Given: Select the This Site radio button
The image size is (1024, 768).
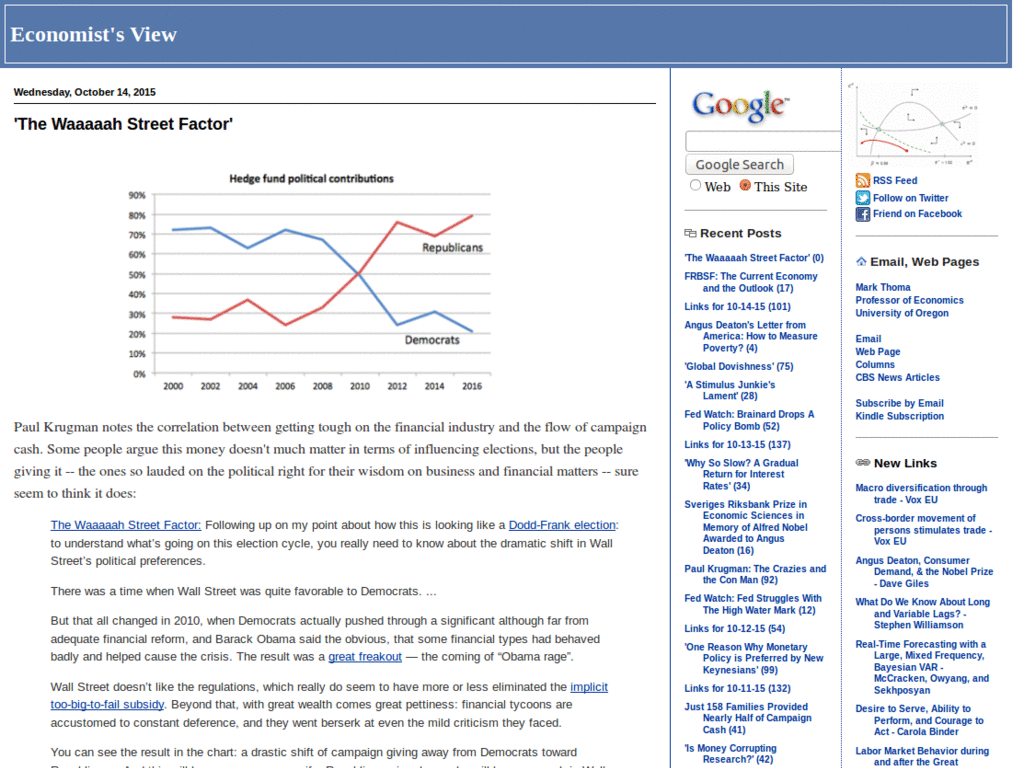Looking at the screenshot, I should (x=745, y=186).
